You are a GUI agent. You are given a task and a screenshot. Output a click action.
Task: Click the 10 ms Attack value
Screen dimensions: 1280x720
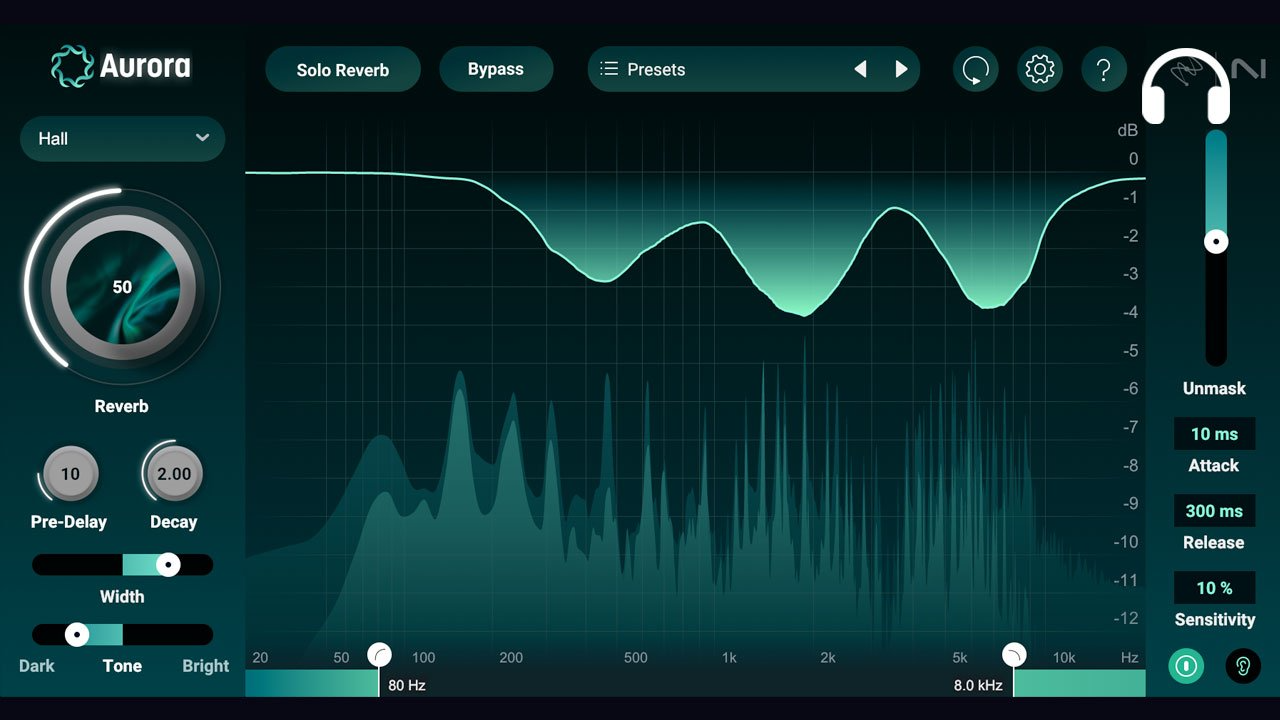point(1214,433)
